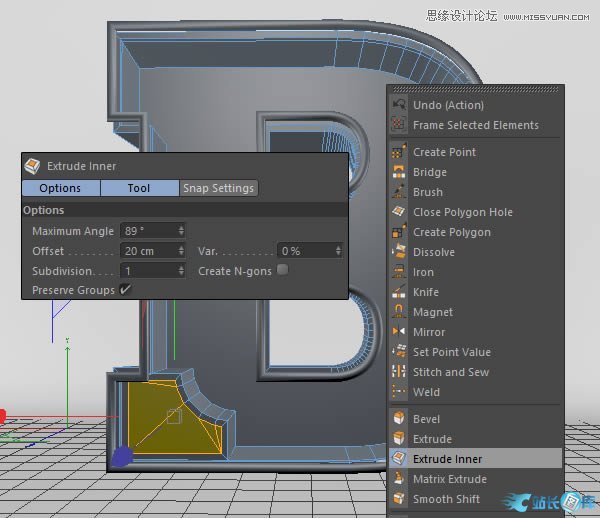Toggle the Preserve Groups checkbox
Image resolution: width=600 pixels, height=518 pixels.
(x=125, y=290)
